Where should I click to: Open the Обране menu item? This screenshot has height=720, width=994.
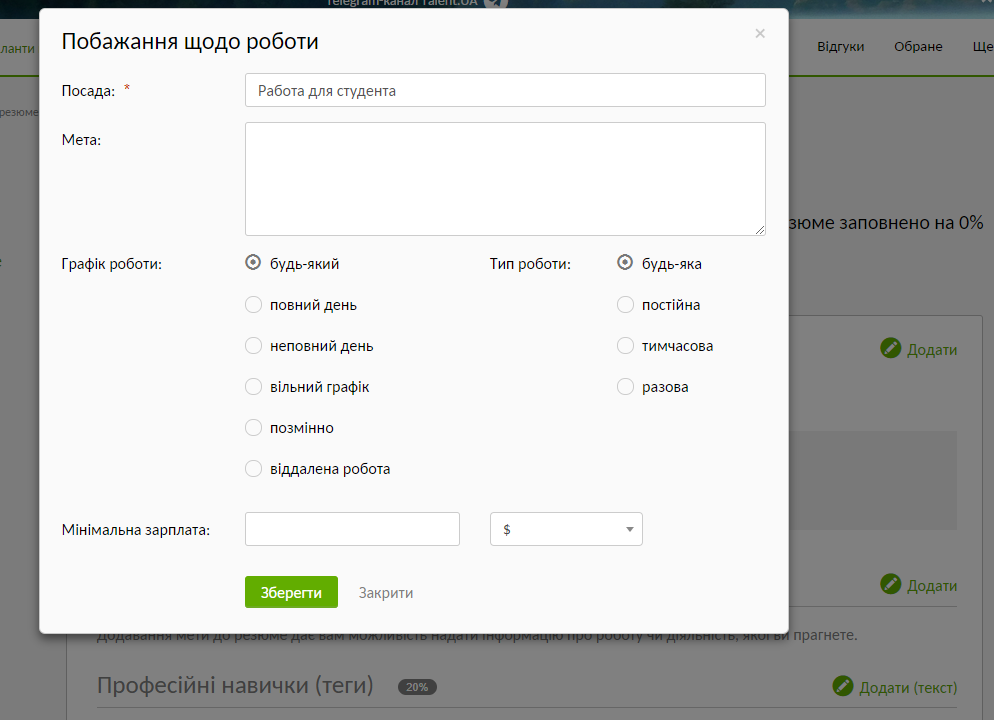918,46
